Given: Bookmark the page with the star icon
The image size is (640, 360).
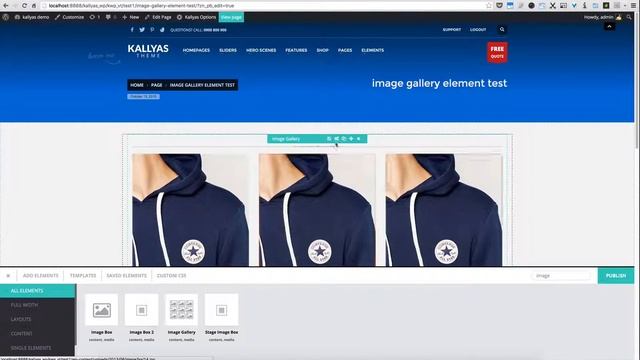Looking at the screenshot, I should click(x=489, y=6).
